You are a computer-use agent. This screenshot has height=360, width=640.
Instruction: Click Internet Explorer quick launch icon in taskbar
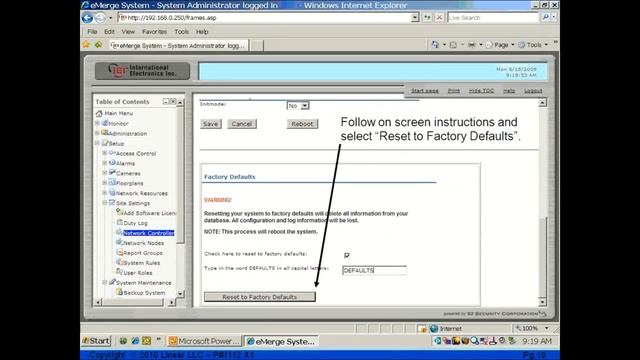135,340
